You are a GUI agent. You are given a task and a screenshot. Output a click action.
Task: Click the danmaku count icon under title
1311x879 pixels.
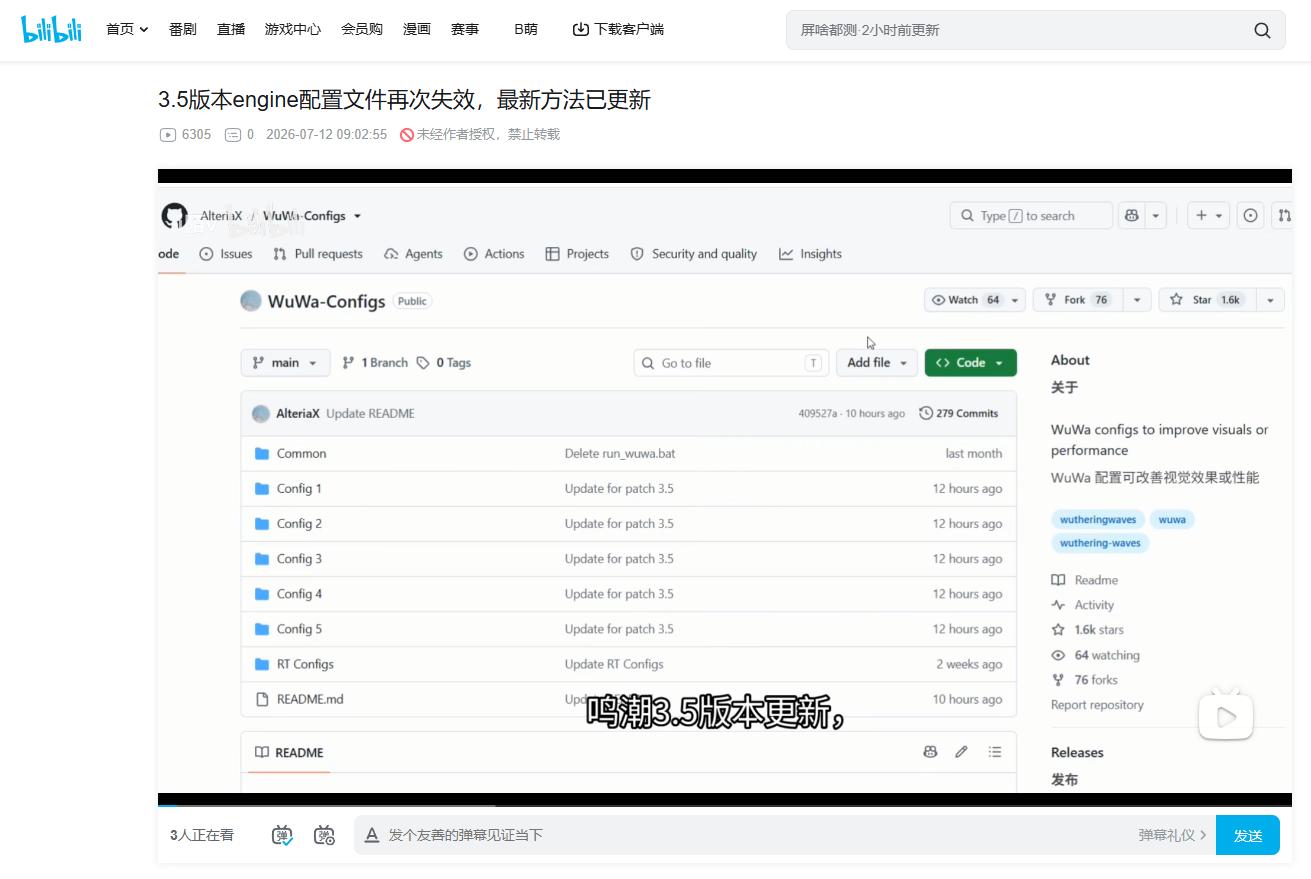(x=233, y=134)
